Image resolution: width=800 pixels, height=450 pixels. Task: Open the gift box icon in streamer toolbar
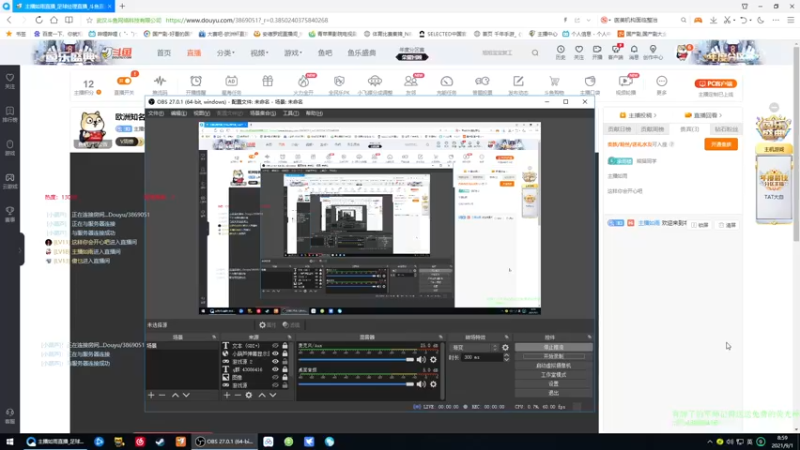[x=268, y=82]
